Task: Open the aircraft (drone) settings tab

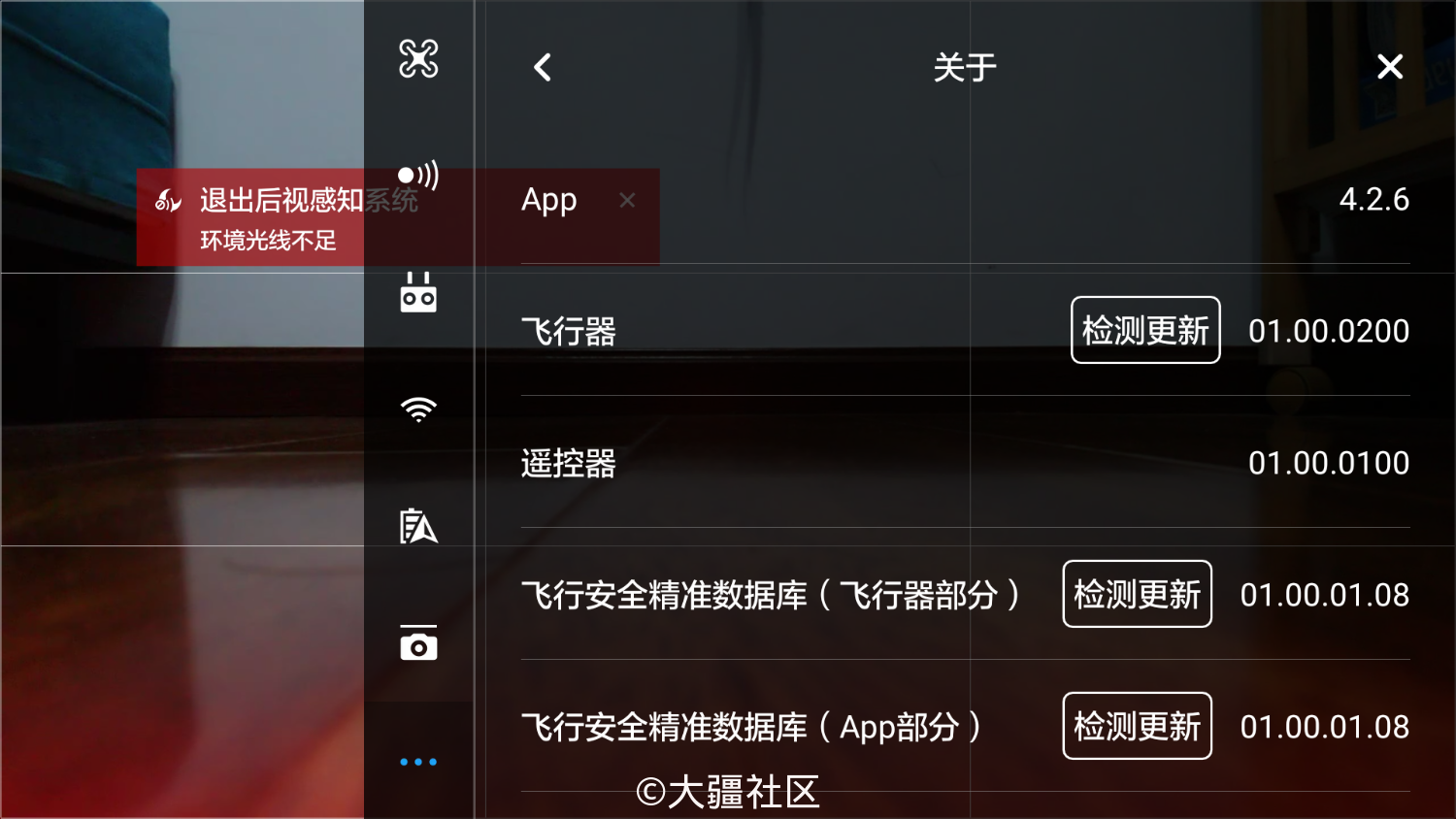Action: click(x=418, y=59)
